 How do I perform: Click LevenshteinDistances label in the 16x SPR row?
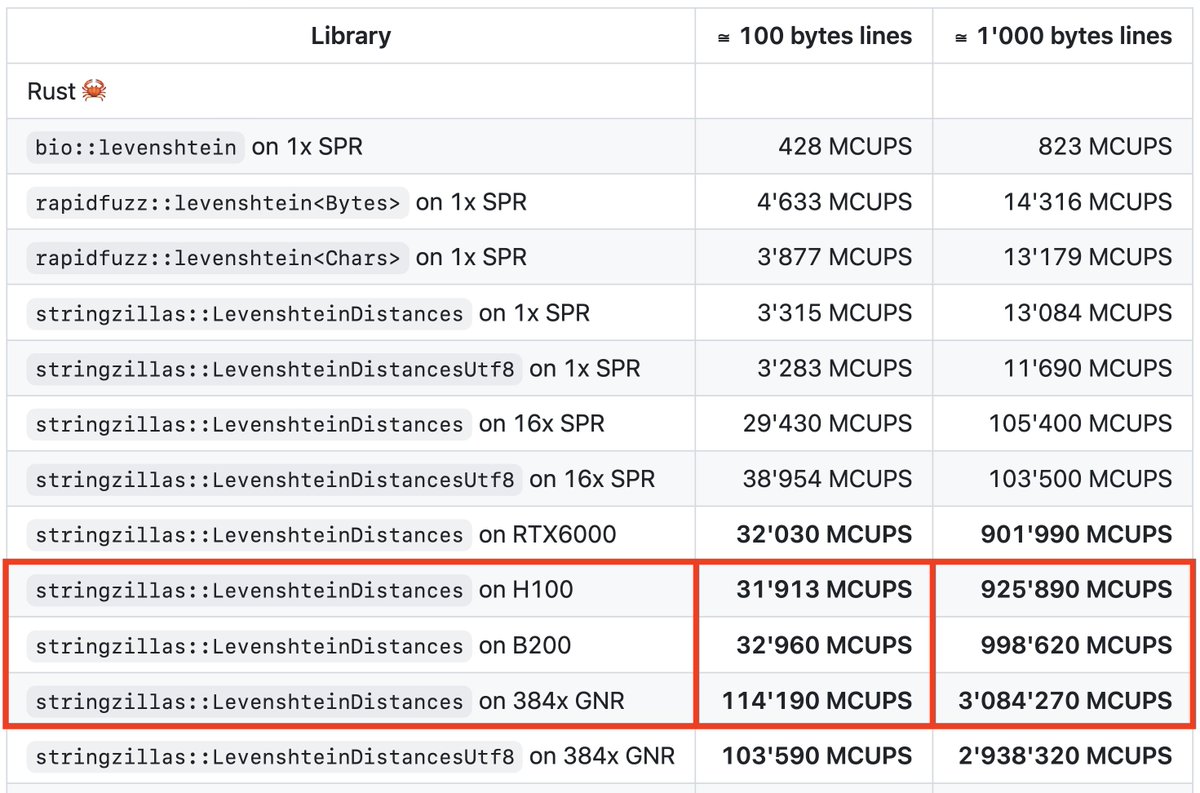pyautogui.click(x=250, y=424)
